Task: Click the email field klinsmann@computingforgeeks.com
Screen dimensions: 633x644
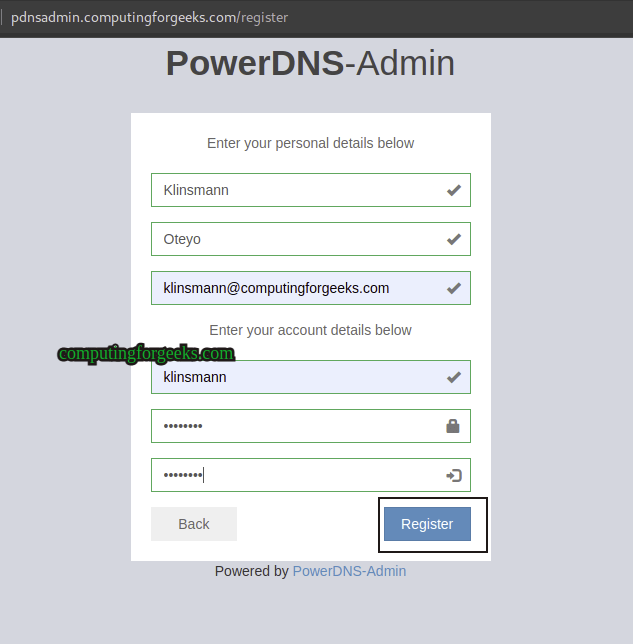Action: [311, 288]
